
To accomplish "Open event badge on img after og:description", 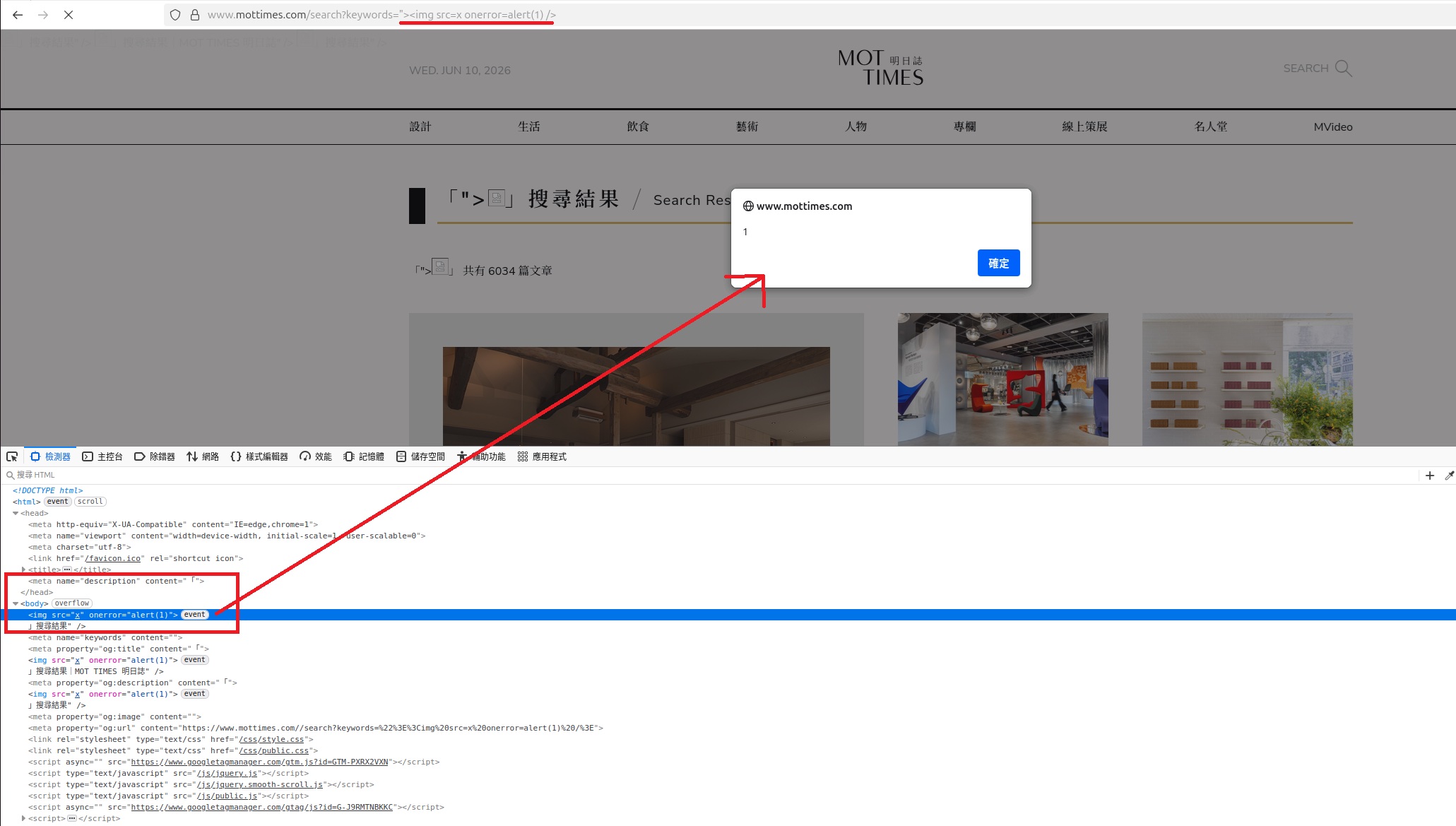I will tap(195, 694).
